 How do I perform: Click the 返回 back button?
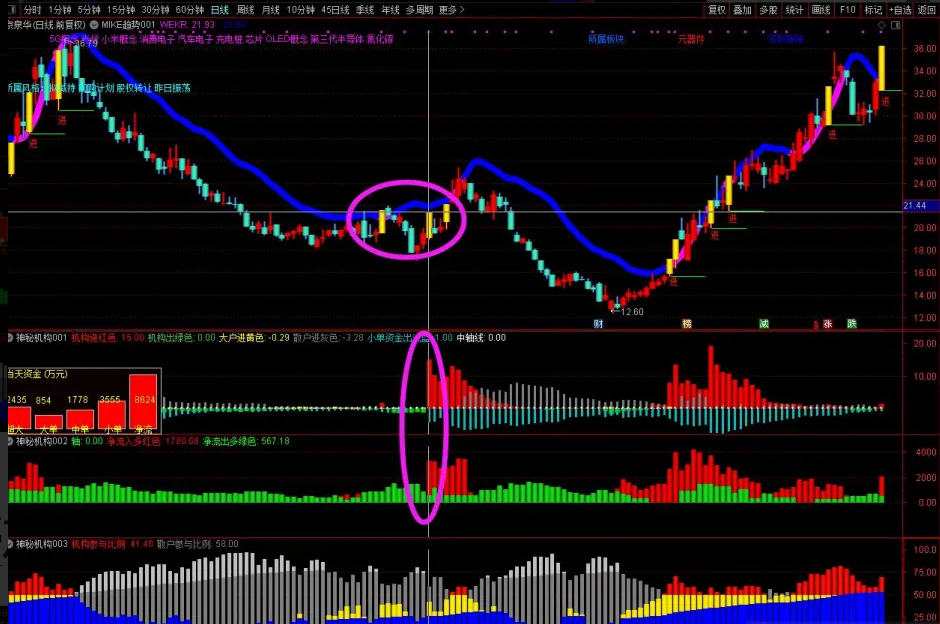(926, 9)
